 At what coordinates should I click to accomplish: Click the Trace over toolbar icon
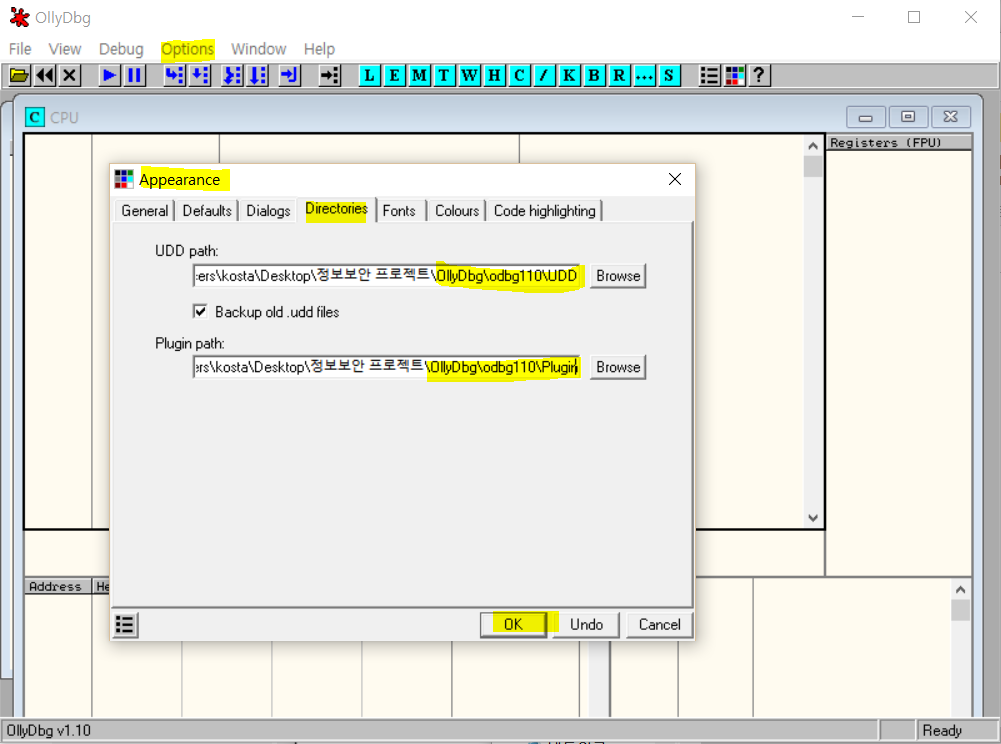pyautogui.click(x=257, y=75)
